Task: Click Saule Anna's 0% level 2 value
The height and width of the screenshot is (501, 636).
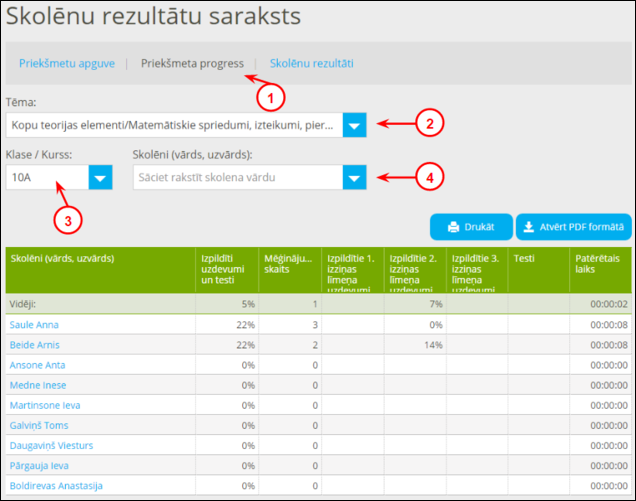Action: tap(436, 325)
